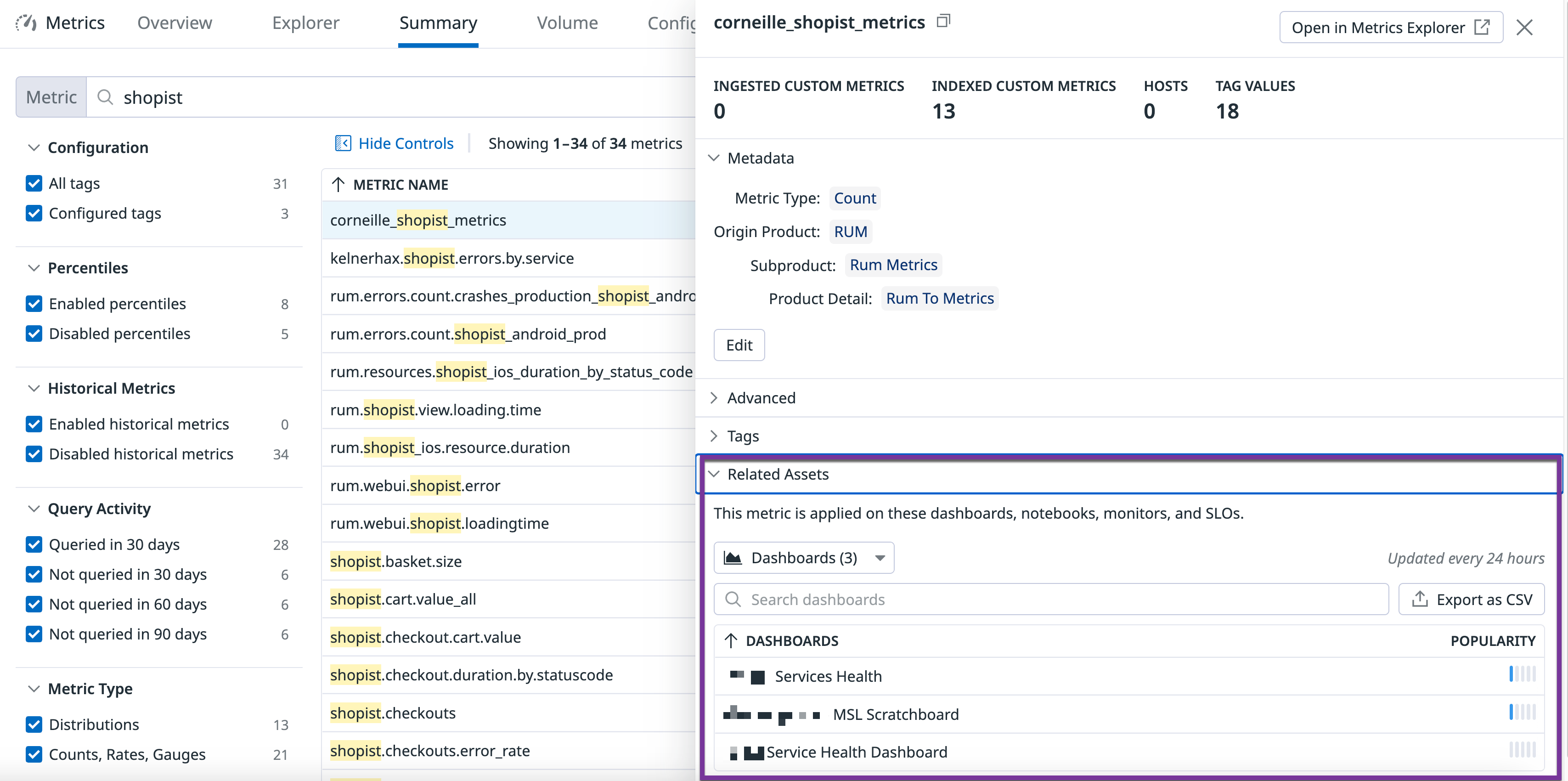Click the Service Health Dashboard avatar icon
The height and width of the screenshot is (781, 1568).
pos(747,753)
